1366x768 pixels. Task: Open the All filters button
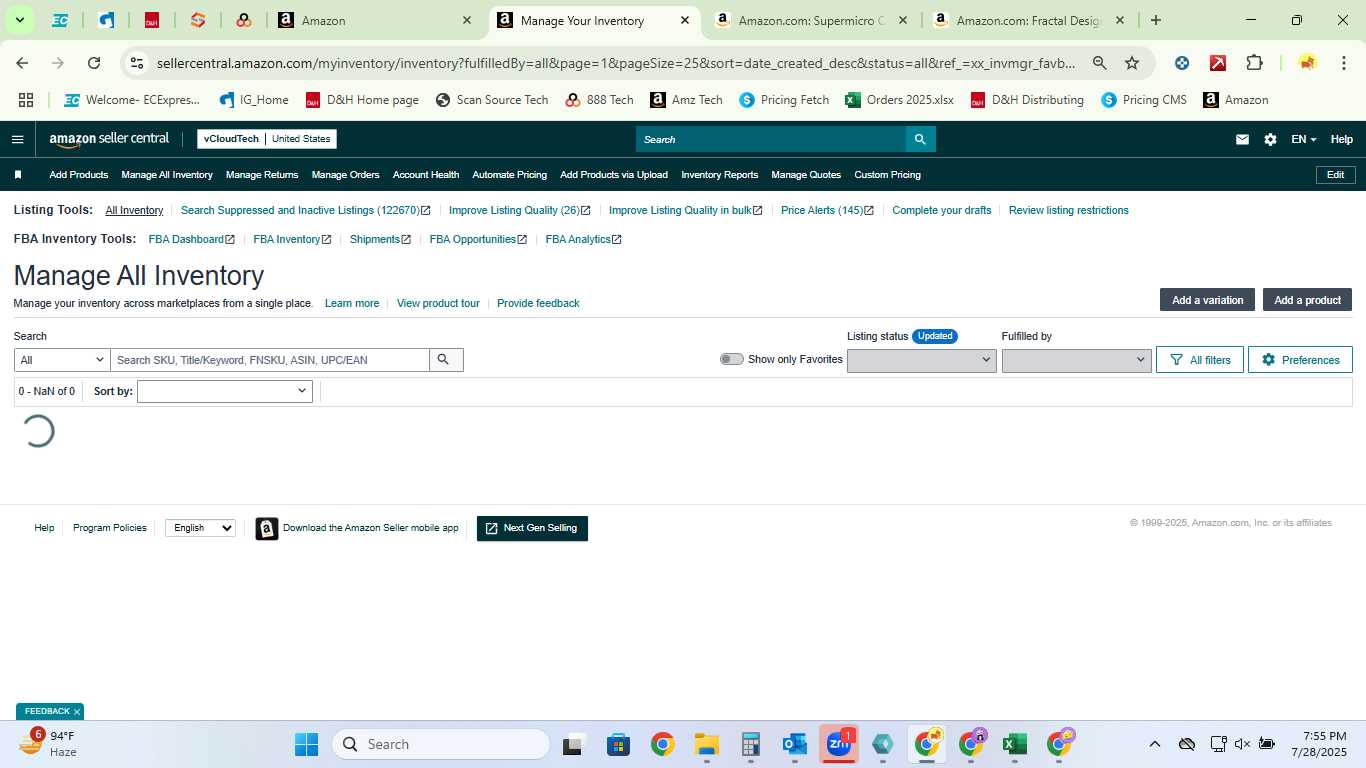pos(1200,360)
